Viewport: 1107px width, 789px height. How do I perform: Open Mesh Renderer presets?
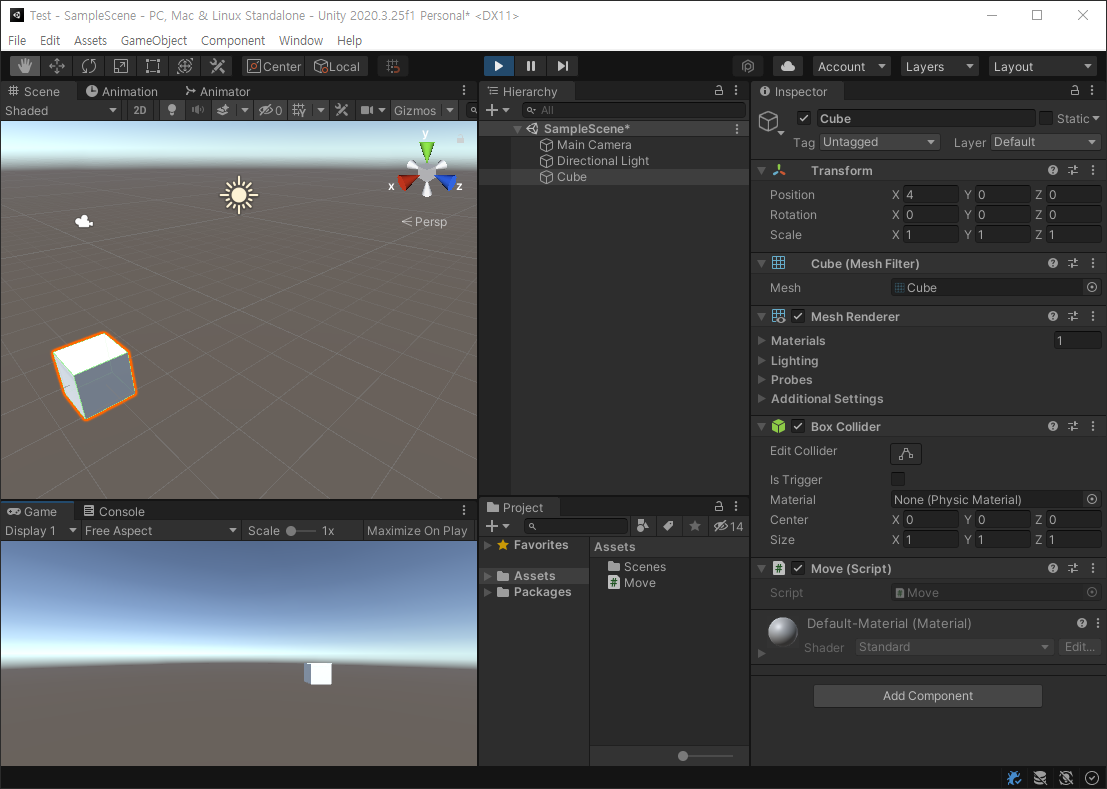pos(1072,316)
